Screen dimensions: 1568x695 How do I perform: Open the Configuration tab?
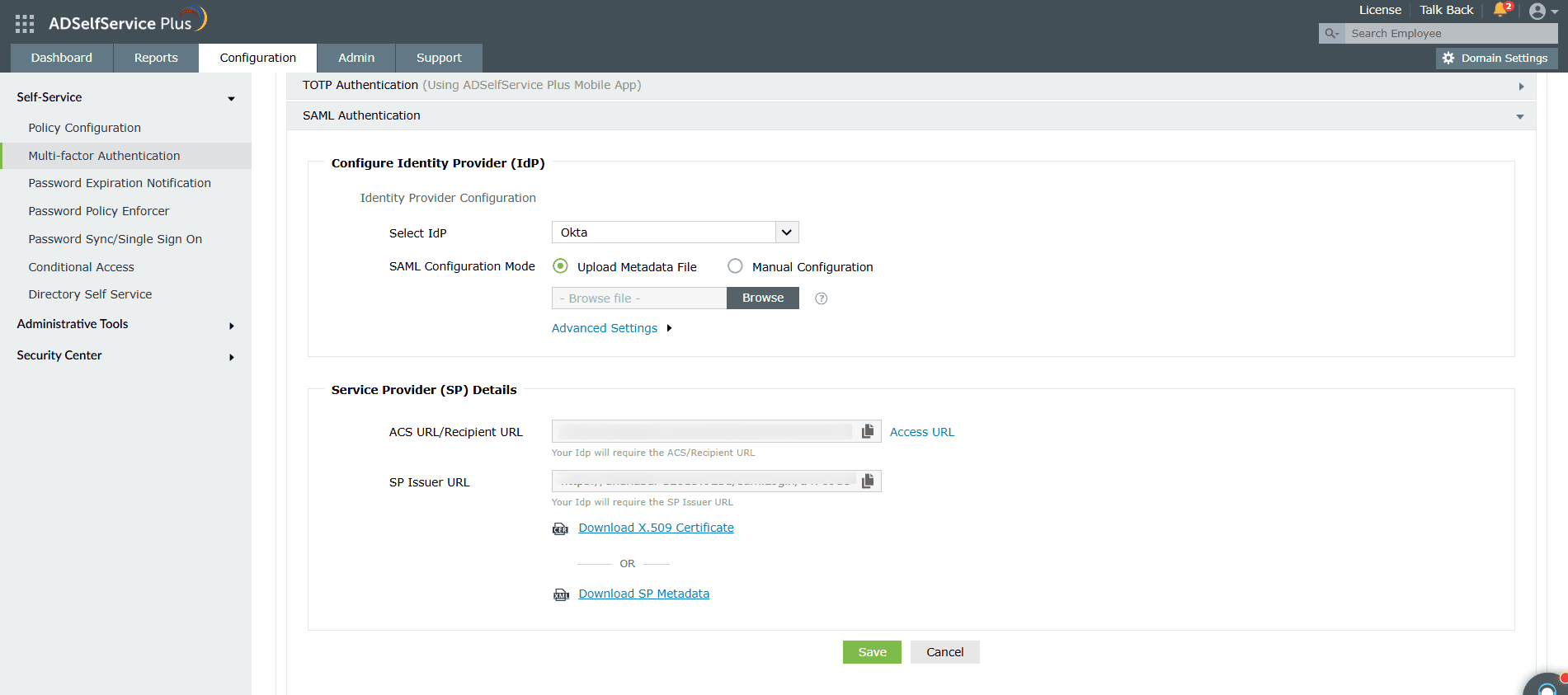[258, 58]
